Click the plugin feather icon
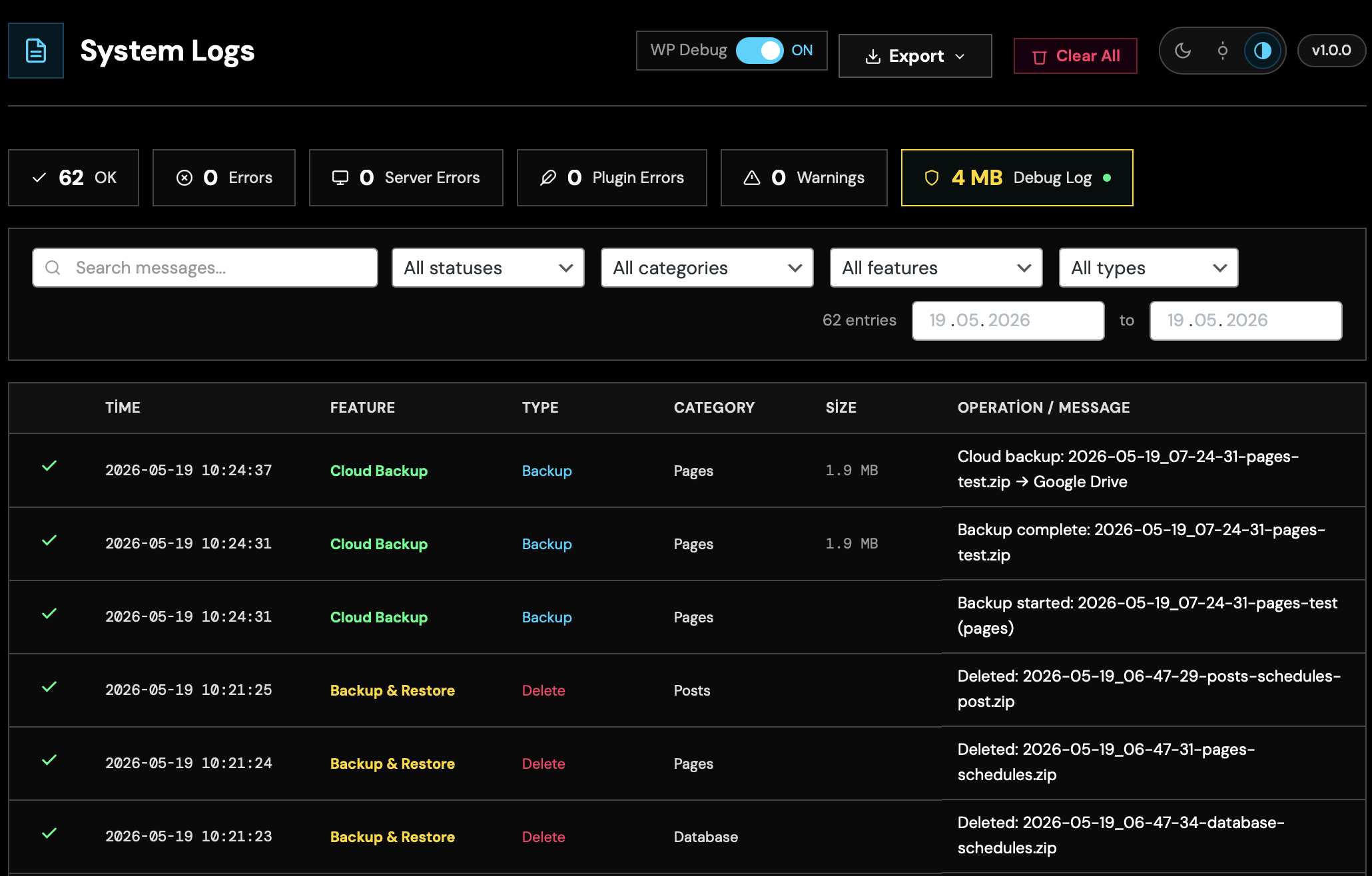The height and width of the screenshot is (876, 1372). point(548,178)
